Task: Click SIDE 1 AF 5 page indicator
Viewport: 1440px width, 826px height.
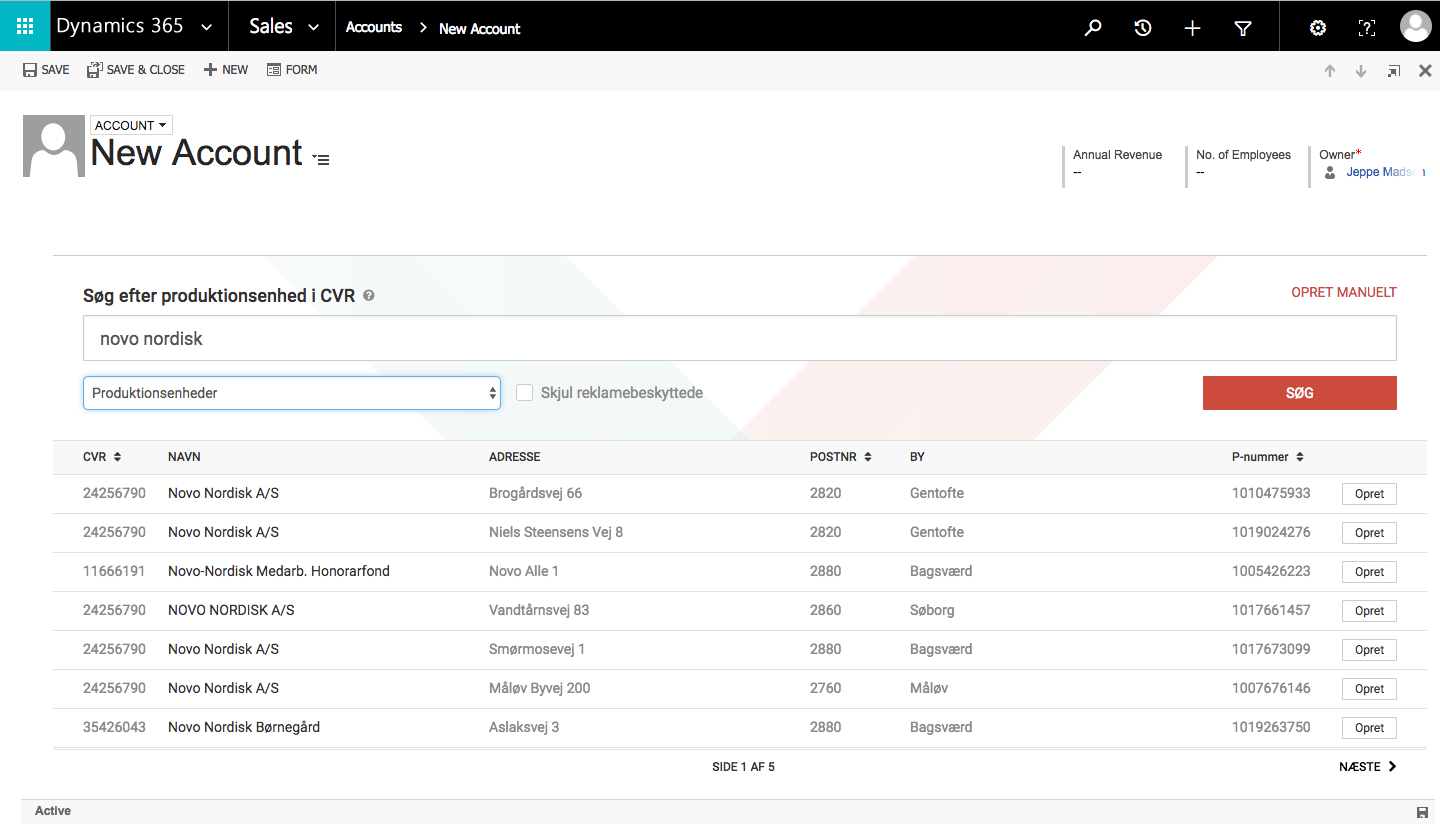Action: (743, 767)
